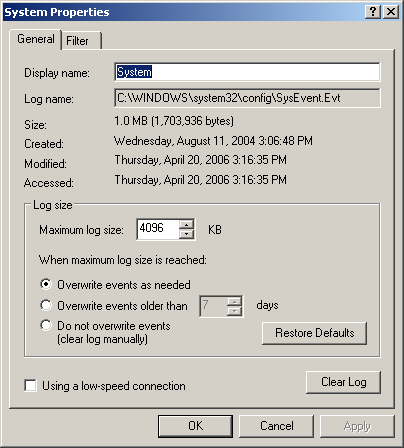Click the days spinner down arrow
The image size is (404, 448).
(235, 311)
